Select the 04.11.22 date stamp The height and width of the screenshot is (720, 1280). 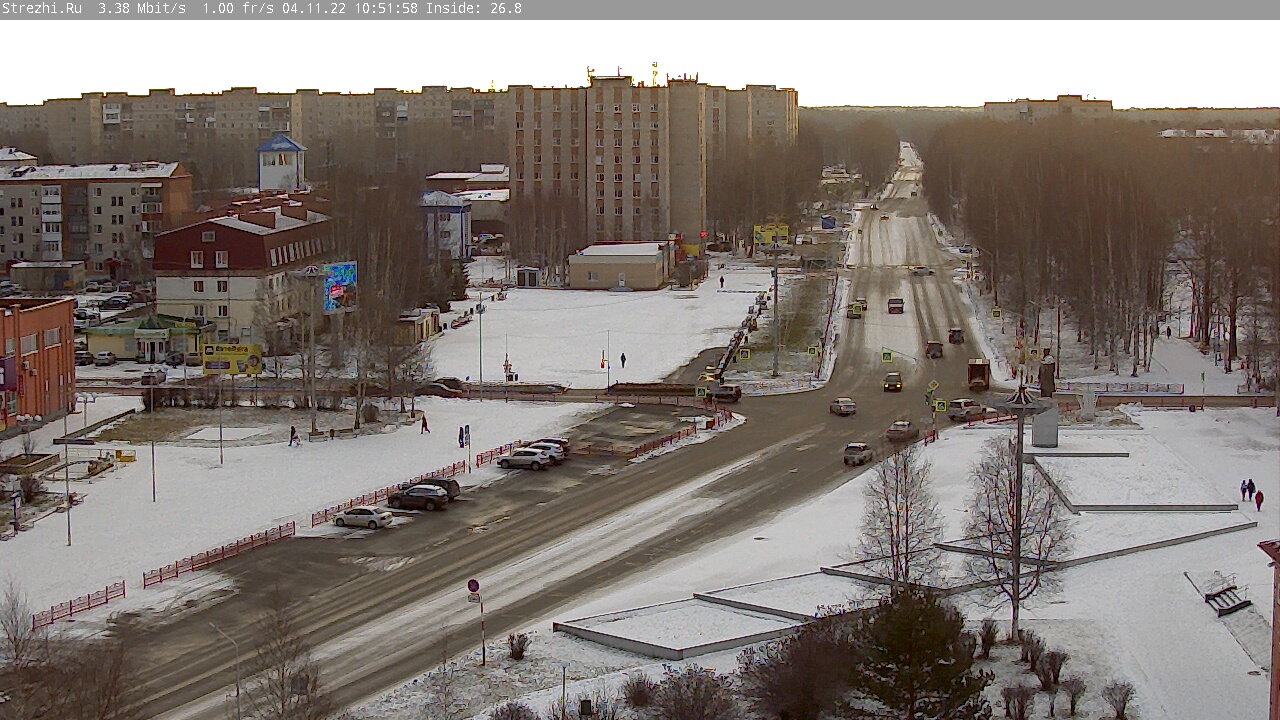point(314,9)
